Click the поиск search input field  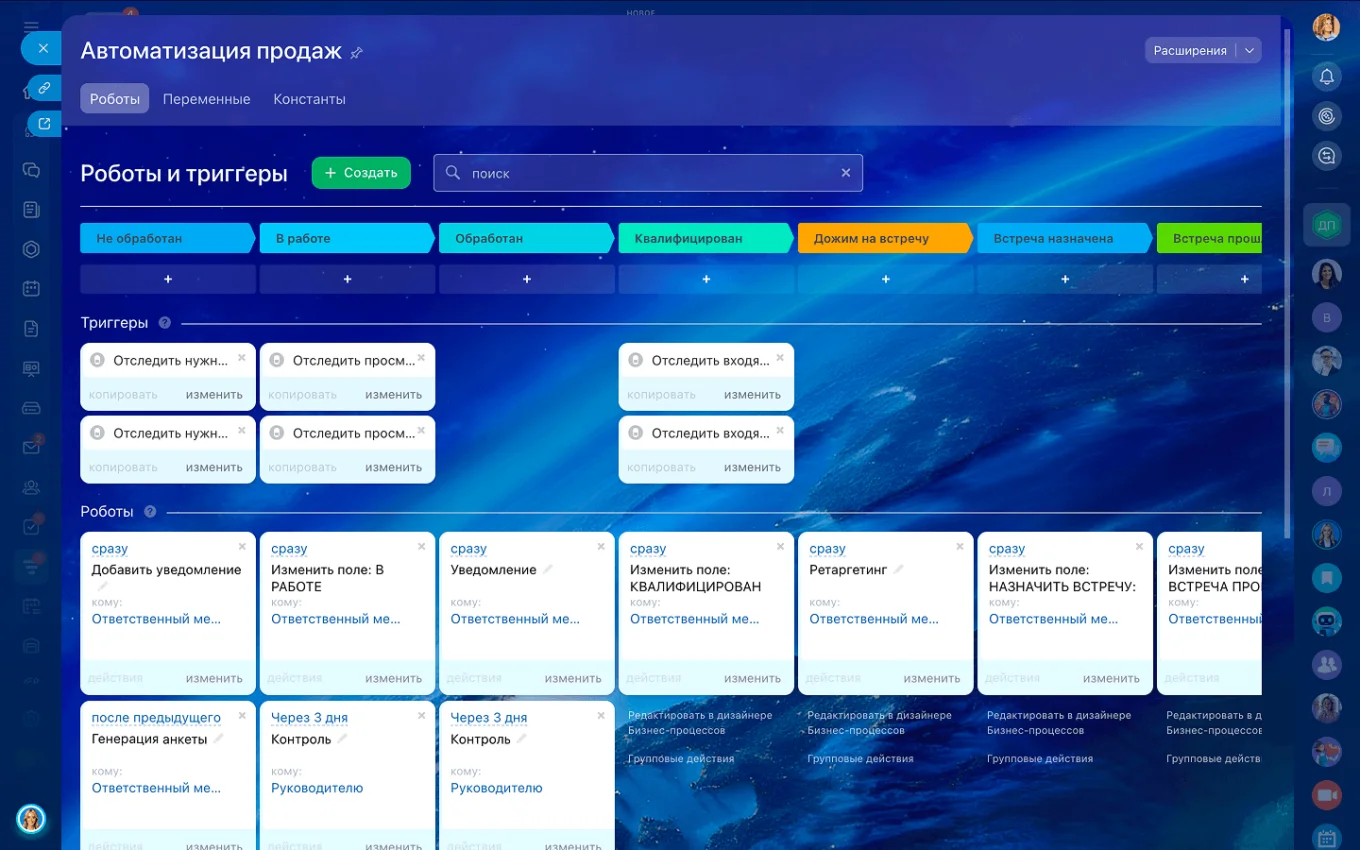coord(640,173)
